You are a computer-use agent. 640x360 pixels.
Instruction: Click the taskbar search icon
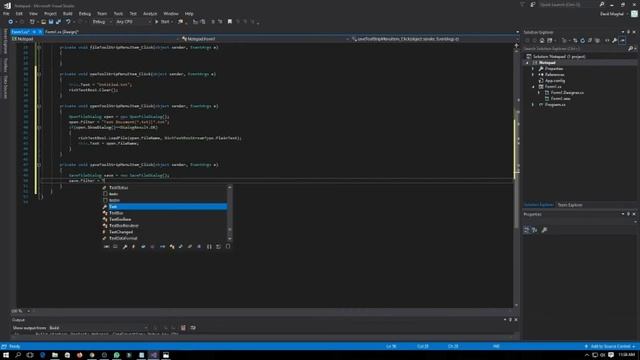point(18,355)
